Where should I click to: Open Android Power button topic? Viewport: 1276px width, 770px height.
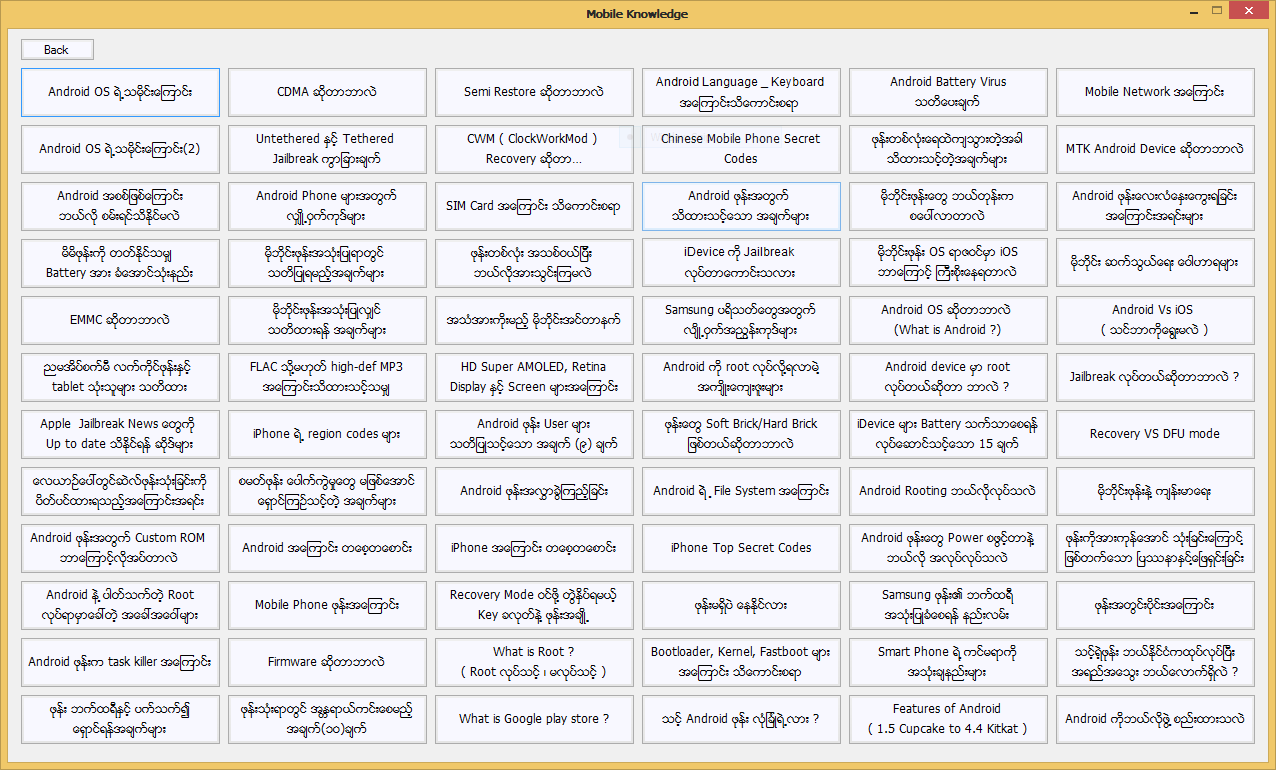click(948, 548)
